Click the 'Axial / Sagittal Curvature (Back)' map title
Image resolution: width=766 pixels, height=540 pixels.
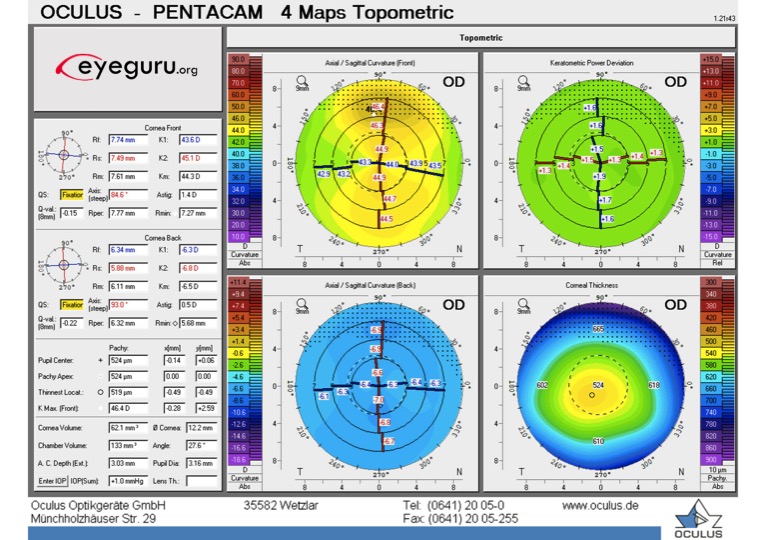(x=370, y=285)
